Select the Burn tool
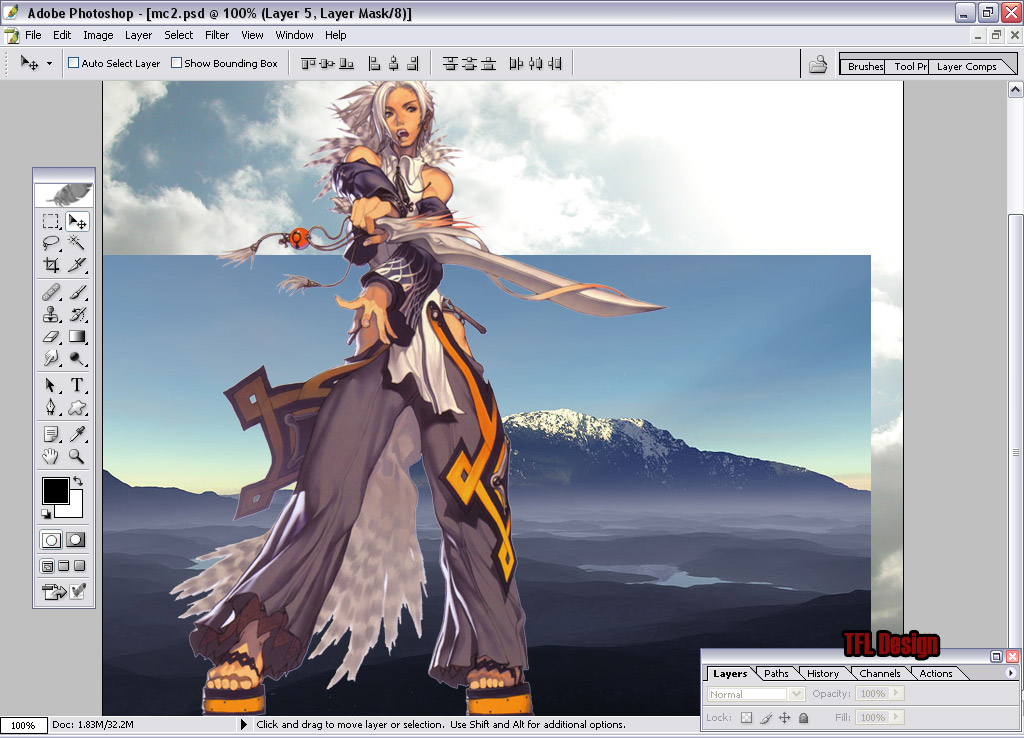The image size is (1024, 738). (x=77, y=358)
